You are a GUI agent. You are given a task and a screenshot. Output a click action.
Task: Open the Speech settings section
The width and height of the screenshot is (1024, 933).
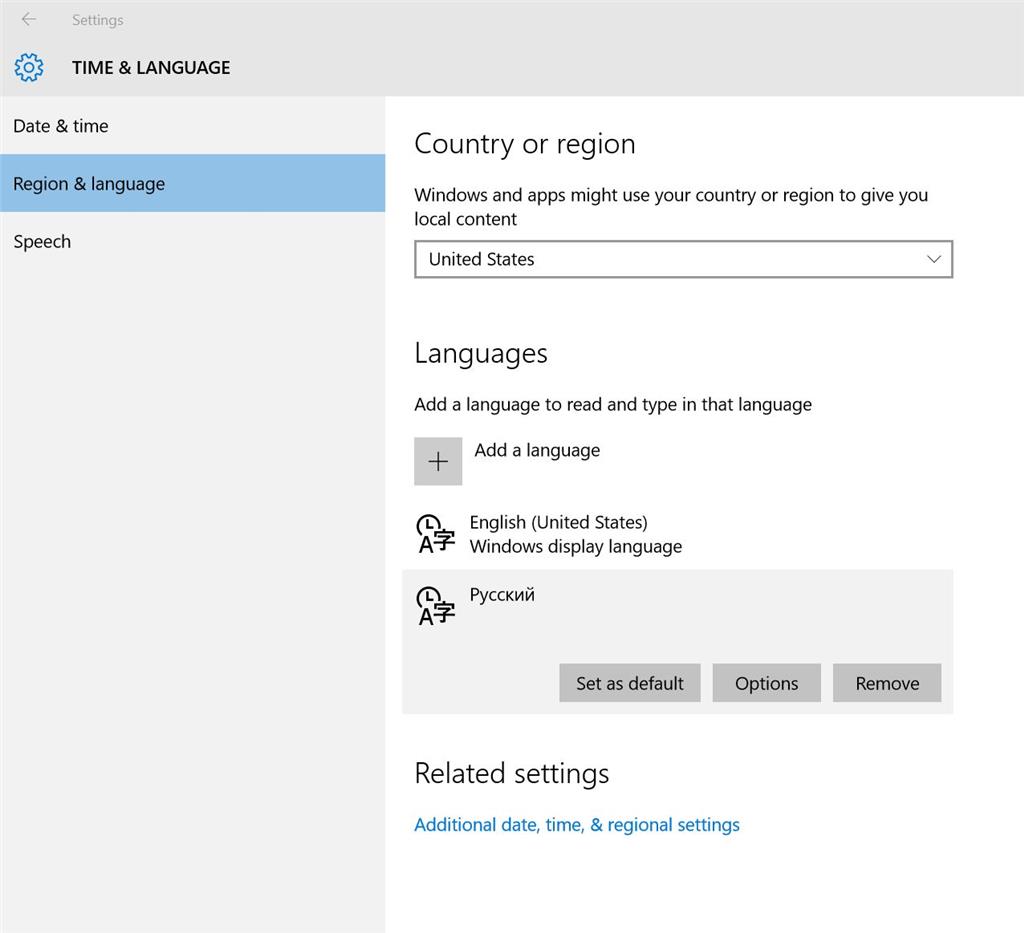(42, 241)
